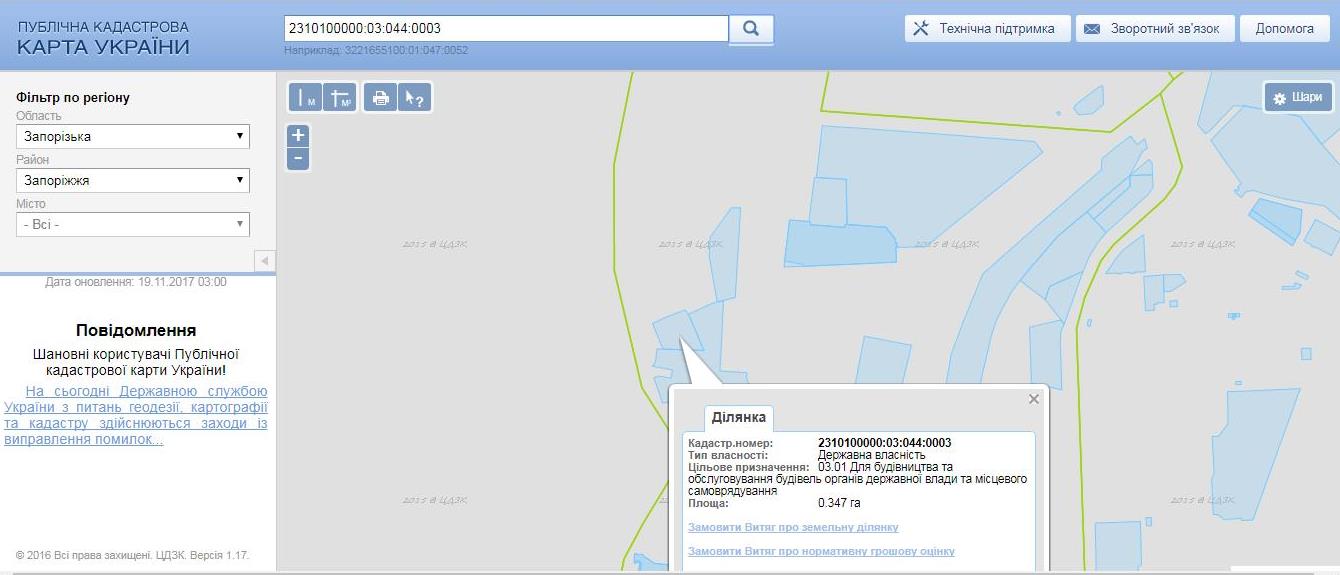Click the print map icon
The height and width of the screenshot is (575, 1340).
(380, 98)
